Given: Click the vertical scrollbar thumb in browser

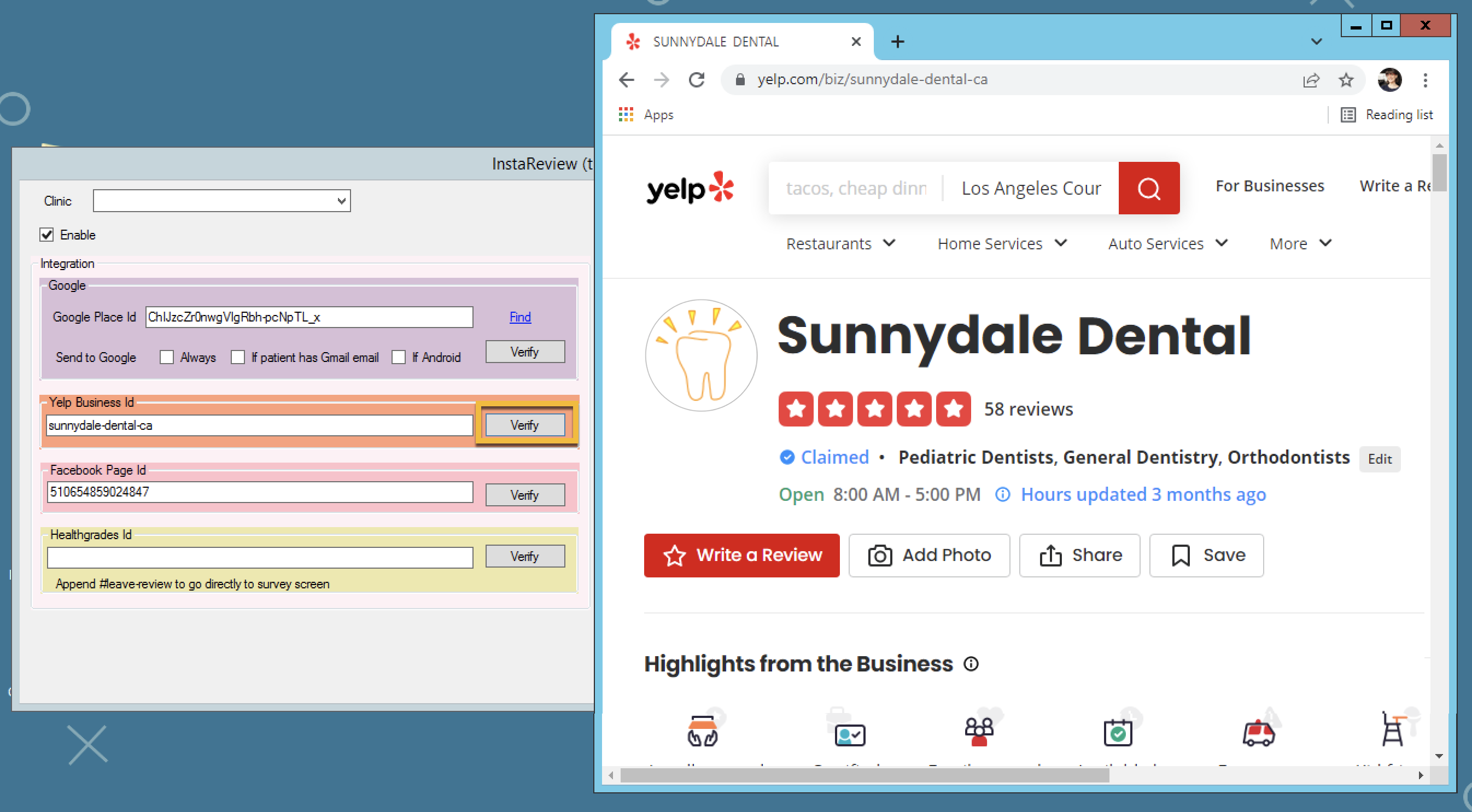Looking at the screenshot, I should pyautogui.click(x=1439, y=173).
